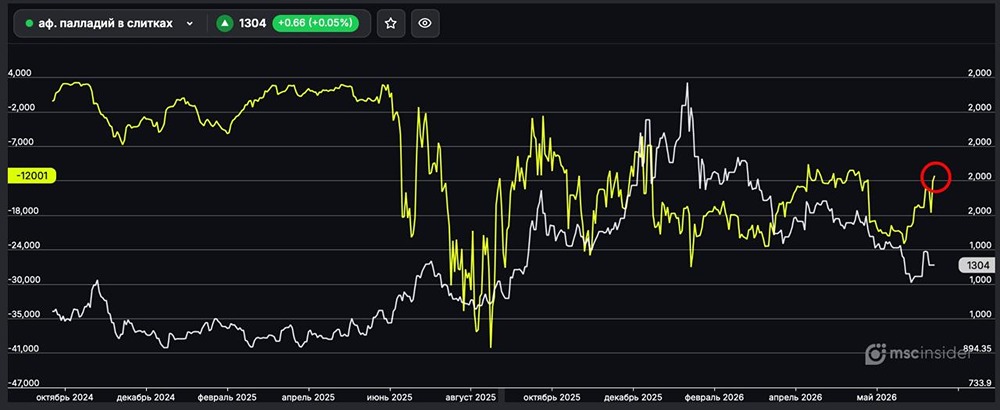Select октябрь 2024 on the time axis
The width and height of the screenshot is (1000, 410).
tap(64, 397)
